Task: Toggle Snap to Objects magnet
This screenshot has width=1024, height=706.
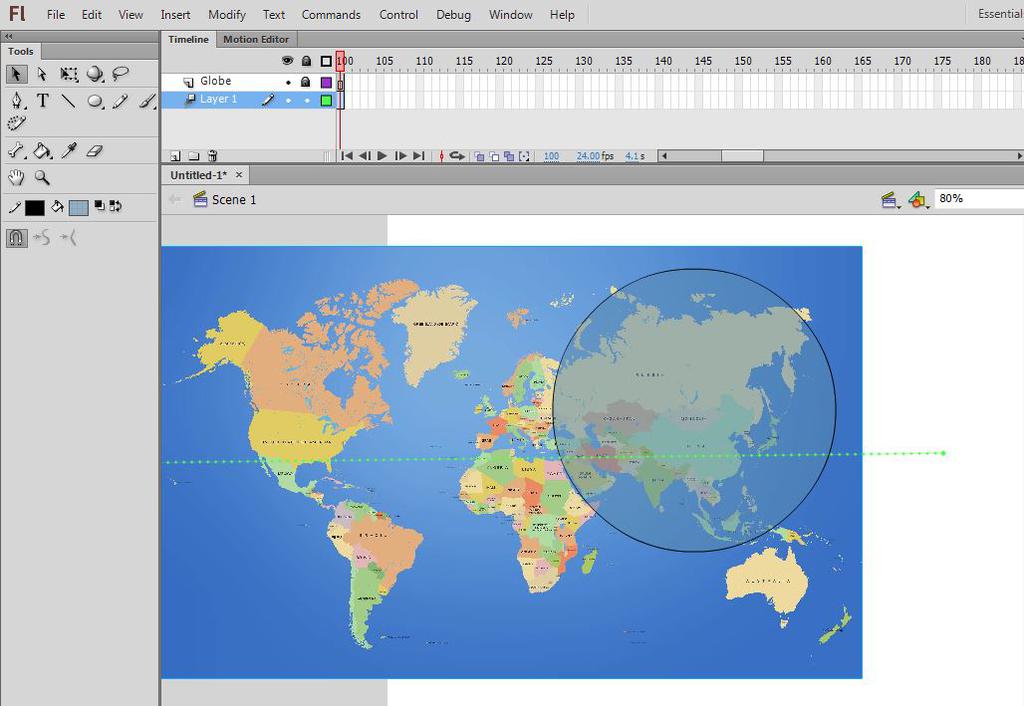Action: [15, 237]
